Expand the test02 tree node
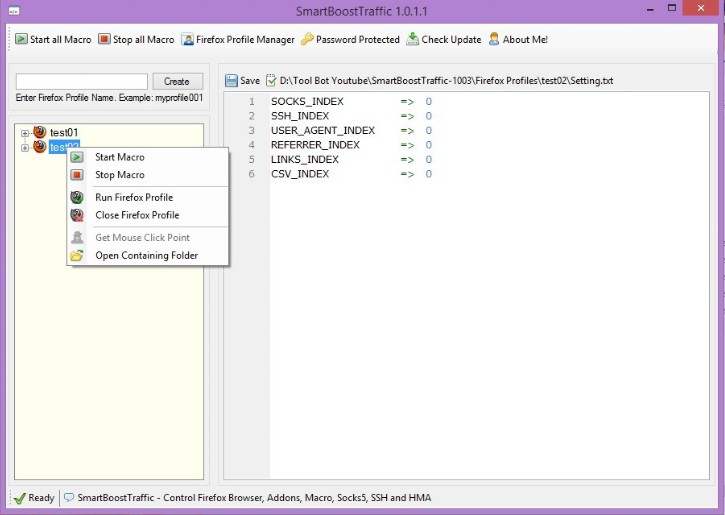725x515 pixels. point(25,148)
